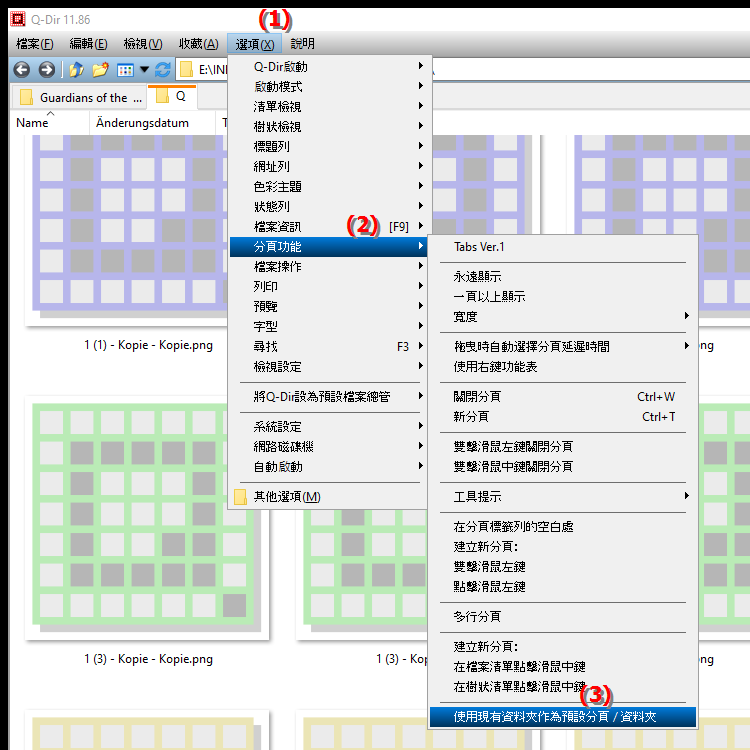The height and width of the screenshot is (750, 750).
Task: Open 將Q-Dir設為預設檔案總管 submenu
Action: (x=330, y=397)
